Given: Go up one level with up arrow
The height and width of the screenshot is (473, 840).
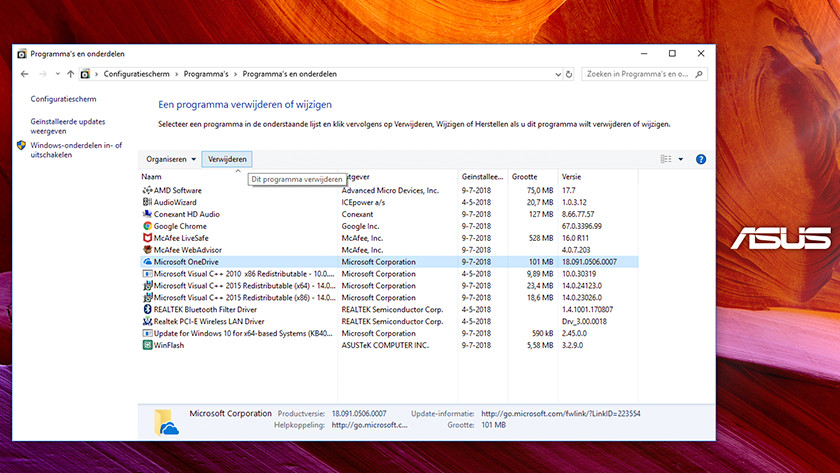Looking at the screenshot, I should pos(70,74).
